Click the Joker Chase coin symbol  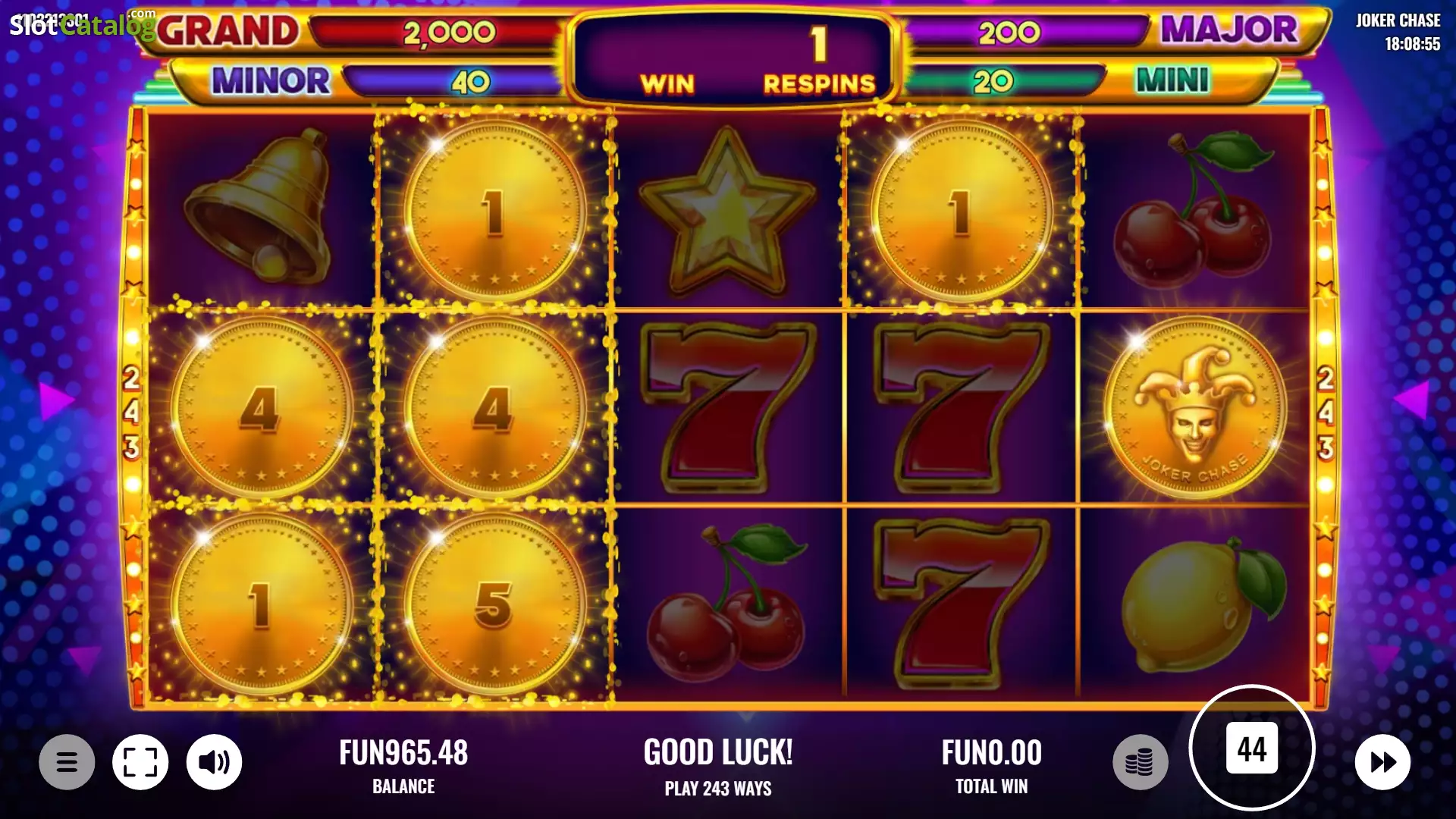pos(1195,407)
